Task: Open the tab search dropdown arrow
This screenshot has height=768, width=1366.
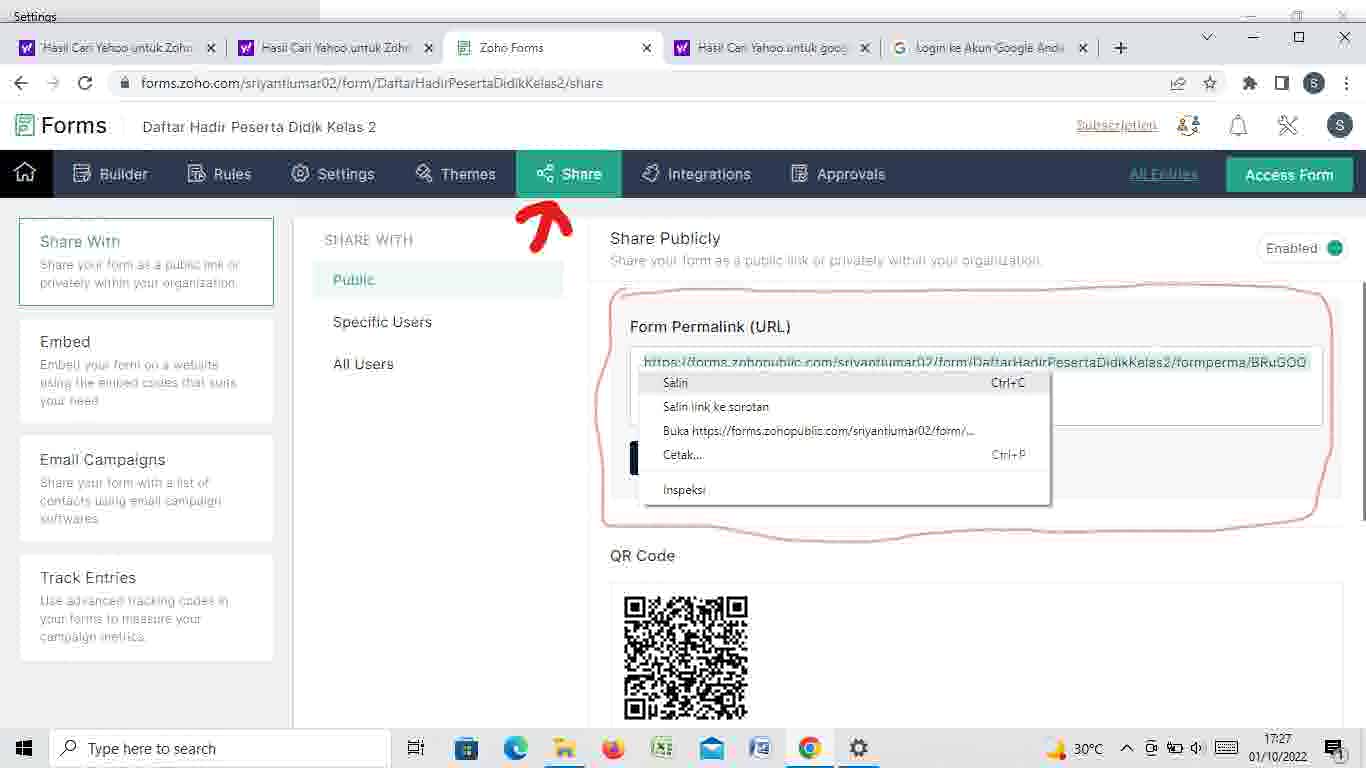Action: [x=1207, y=37]
